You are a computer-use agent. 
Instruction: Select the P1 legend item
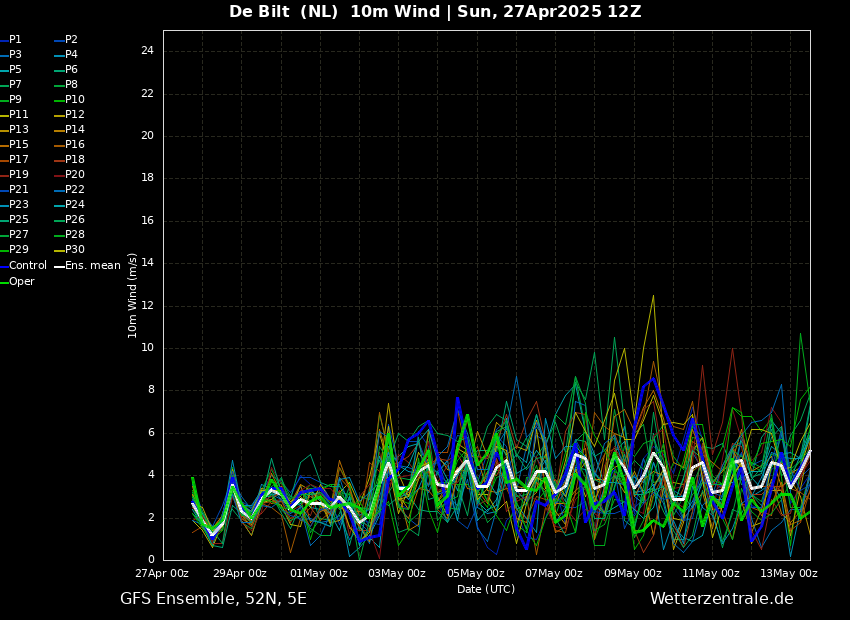[15, 40]
